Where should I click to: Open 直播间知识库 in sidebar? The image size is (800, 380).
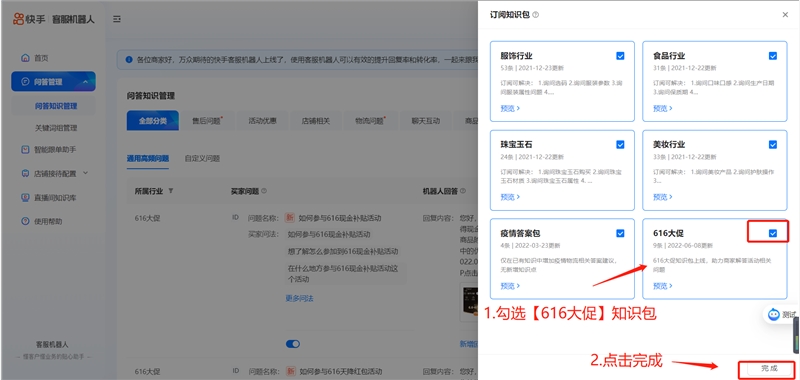(54, 197)
